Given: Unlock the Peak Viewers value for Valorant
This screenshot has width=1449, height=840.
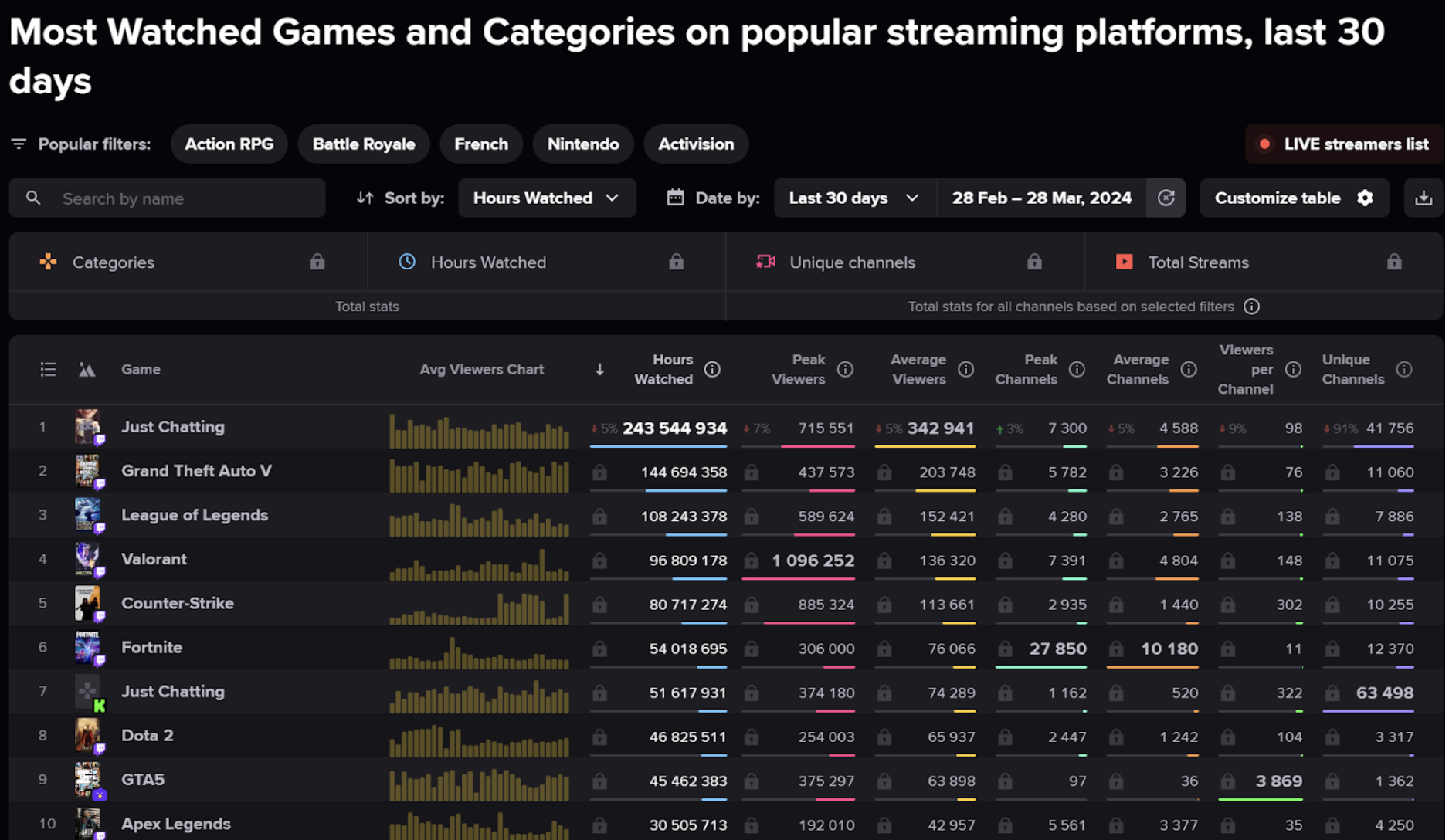Looking at the screenshot, I should pyautogui.click(x=750, y=561).
